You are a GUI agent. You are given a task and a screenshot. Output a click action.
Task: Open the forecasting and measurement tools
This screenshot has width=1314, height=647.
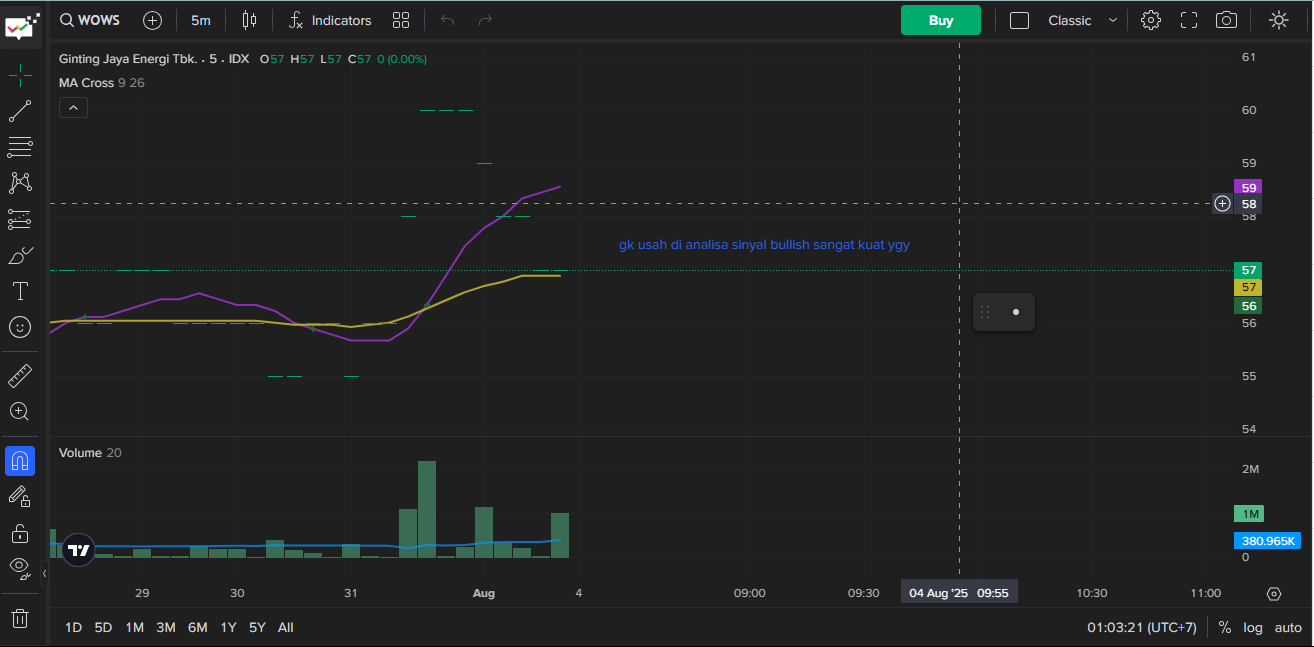tap(20, 219)
